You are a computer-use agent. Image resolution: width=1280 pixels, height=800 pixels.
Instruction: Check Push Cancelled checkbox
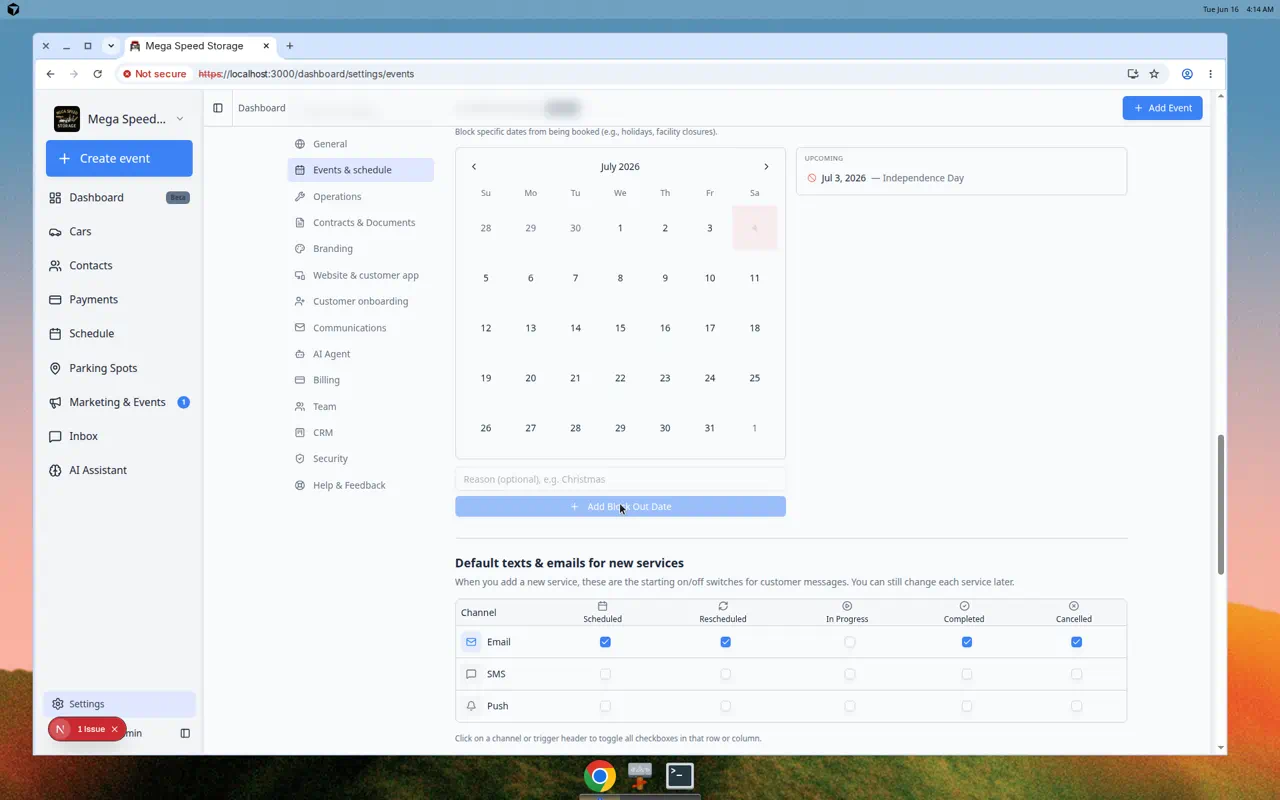click(1077, 706)
